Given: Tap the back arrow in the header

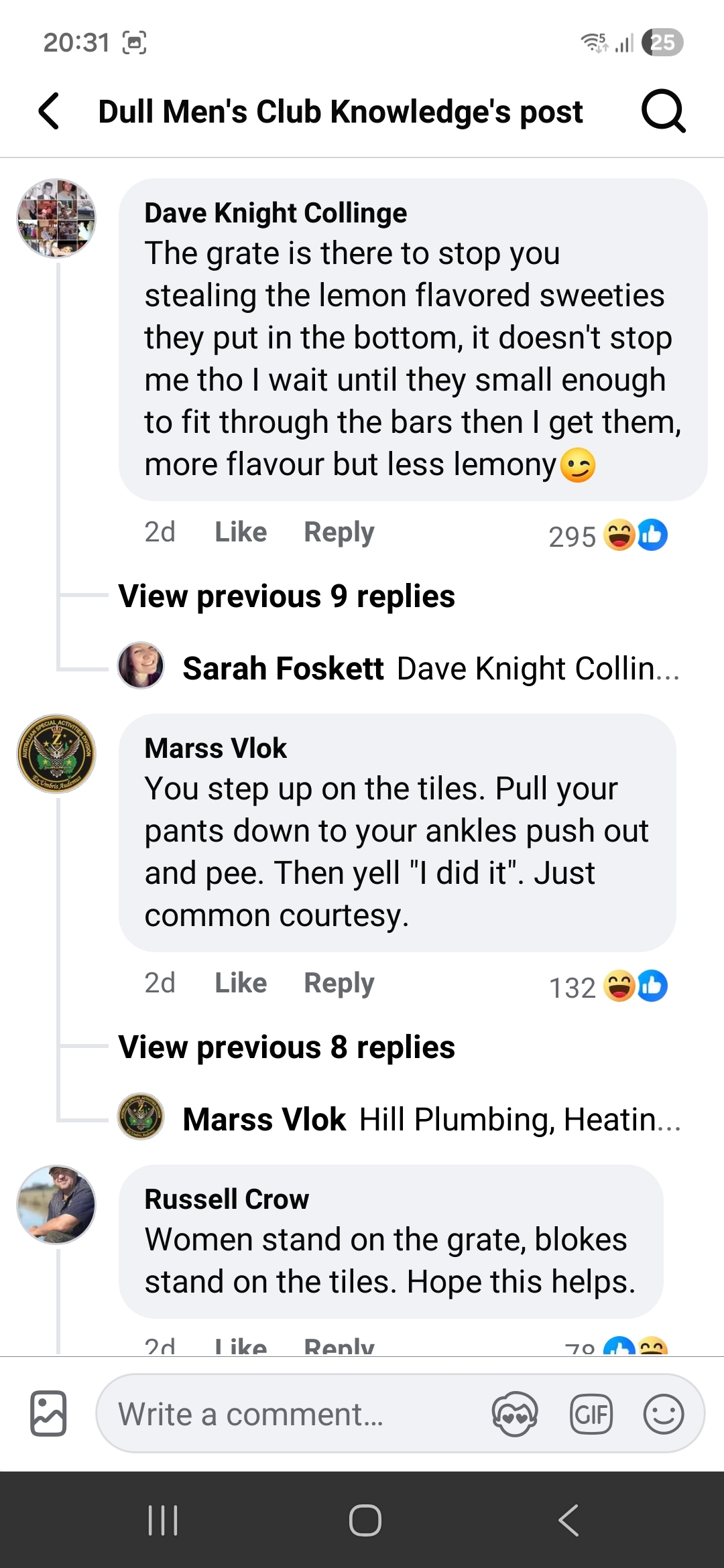Looking at the screenshot, I should tap(50, 111).
